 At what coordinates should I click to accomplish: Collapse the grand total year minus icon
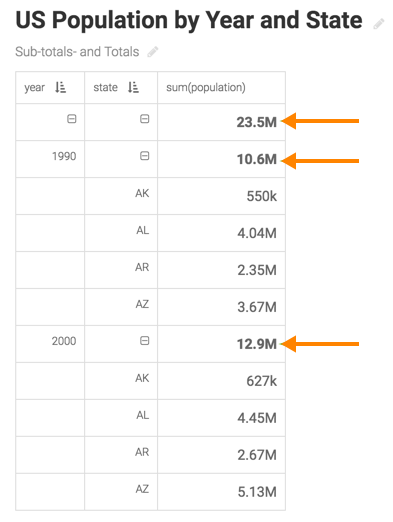coord(72,119)
